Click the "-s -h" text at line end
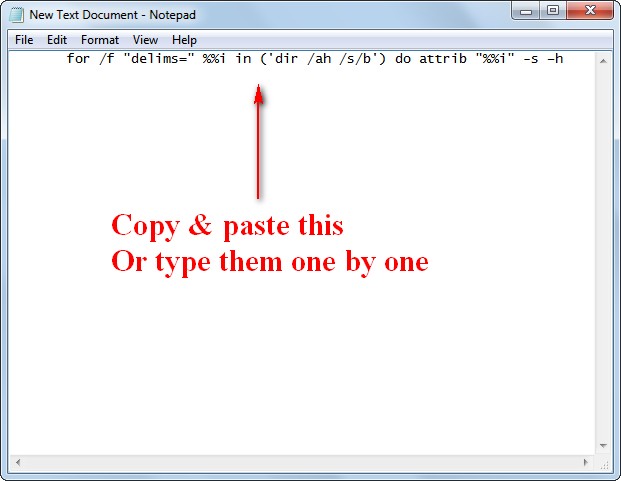The height and width of the screenshot is (481, 621). coord(543,59)
